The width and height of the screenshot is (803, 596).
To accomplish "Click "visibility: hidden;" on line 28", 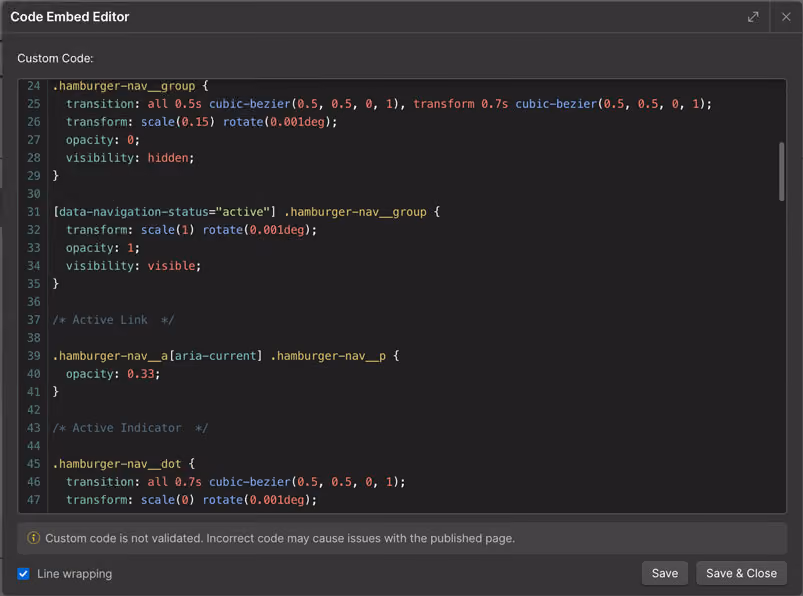I will 130,158.
